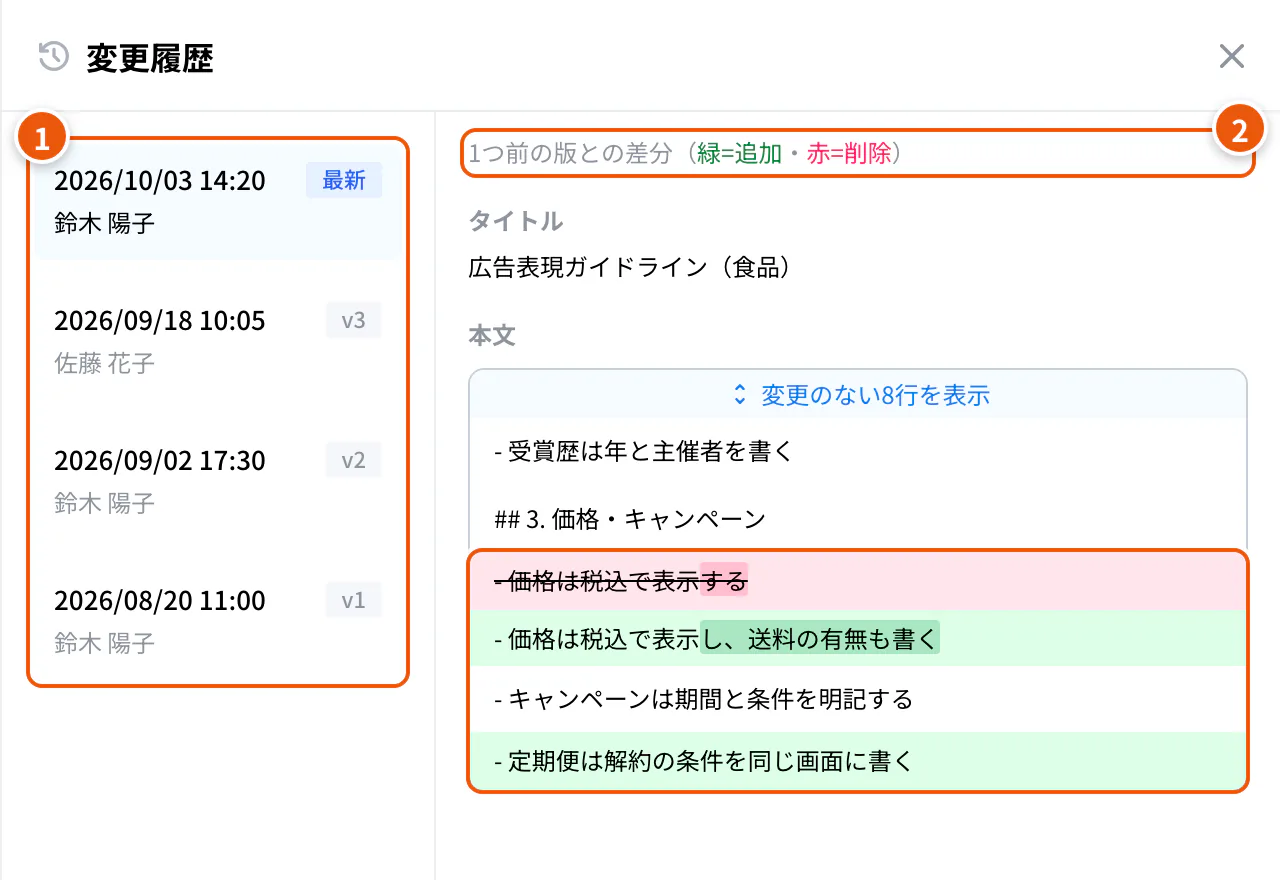Click author name 佐藤 花子 in v3 entry
Image resolution: width=1280 pixels, height=880 pixels.
pyautogui.click(x=104, y=363)
